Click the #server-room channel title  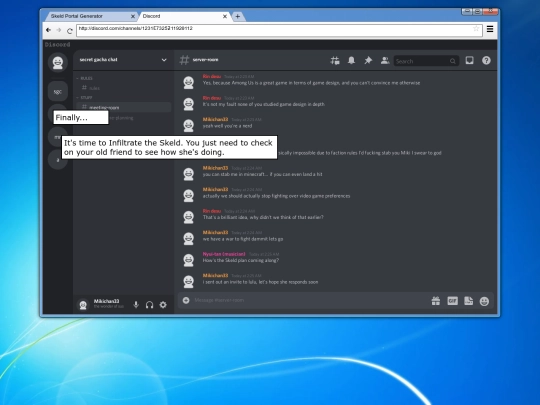[x=205, y=60]
